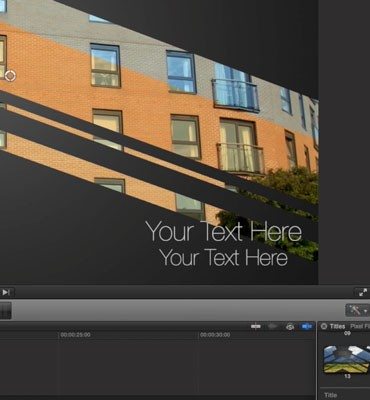Enter full-screen viewer mode
Screen dimensions: 370x400
tap(363, 292)
